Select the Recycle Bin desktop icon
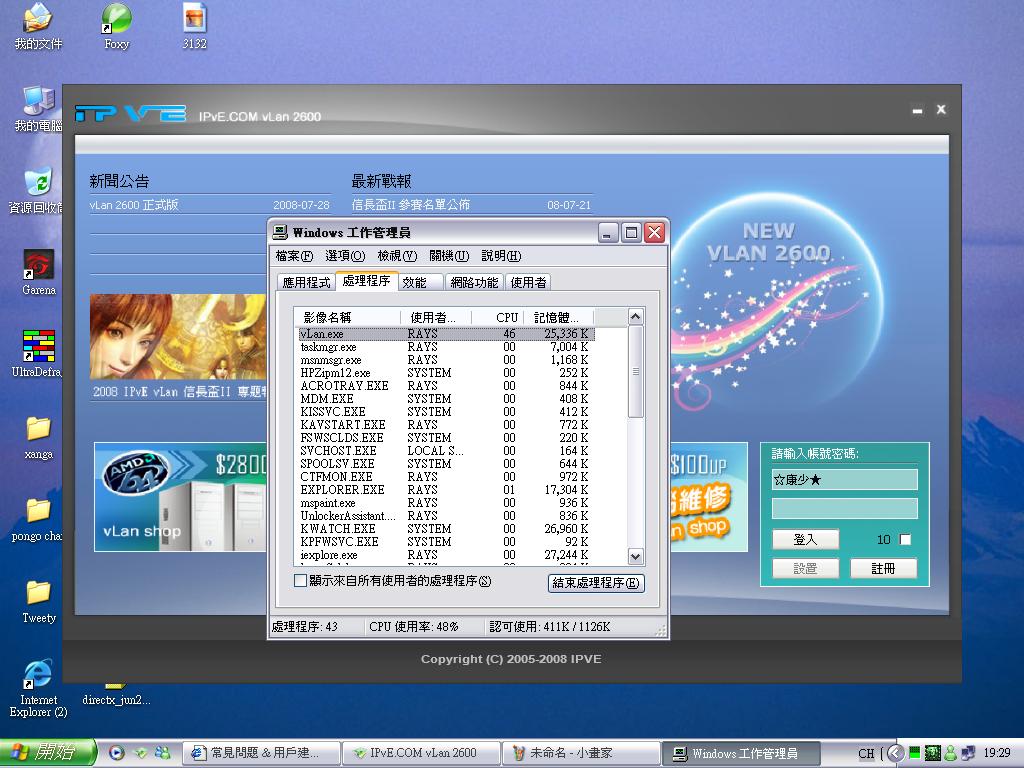 point(38,182)
